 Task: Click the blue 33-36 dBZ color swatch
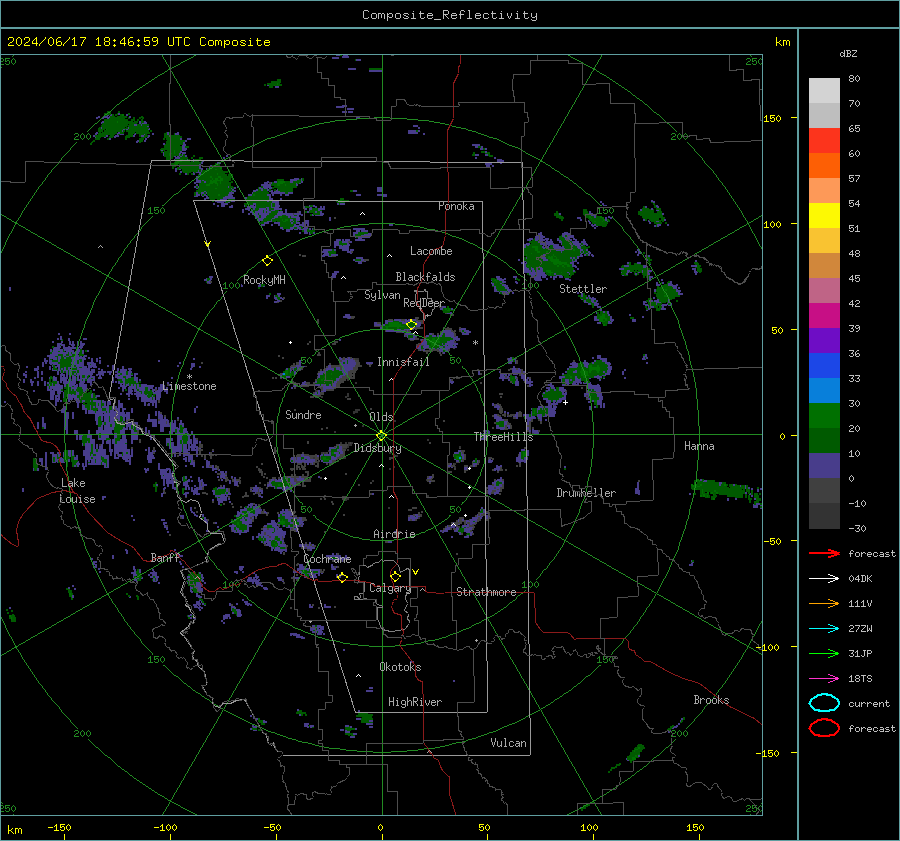point(824,366)
